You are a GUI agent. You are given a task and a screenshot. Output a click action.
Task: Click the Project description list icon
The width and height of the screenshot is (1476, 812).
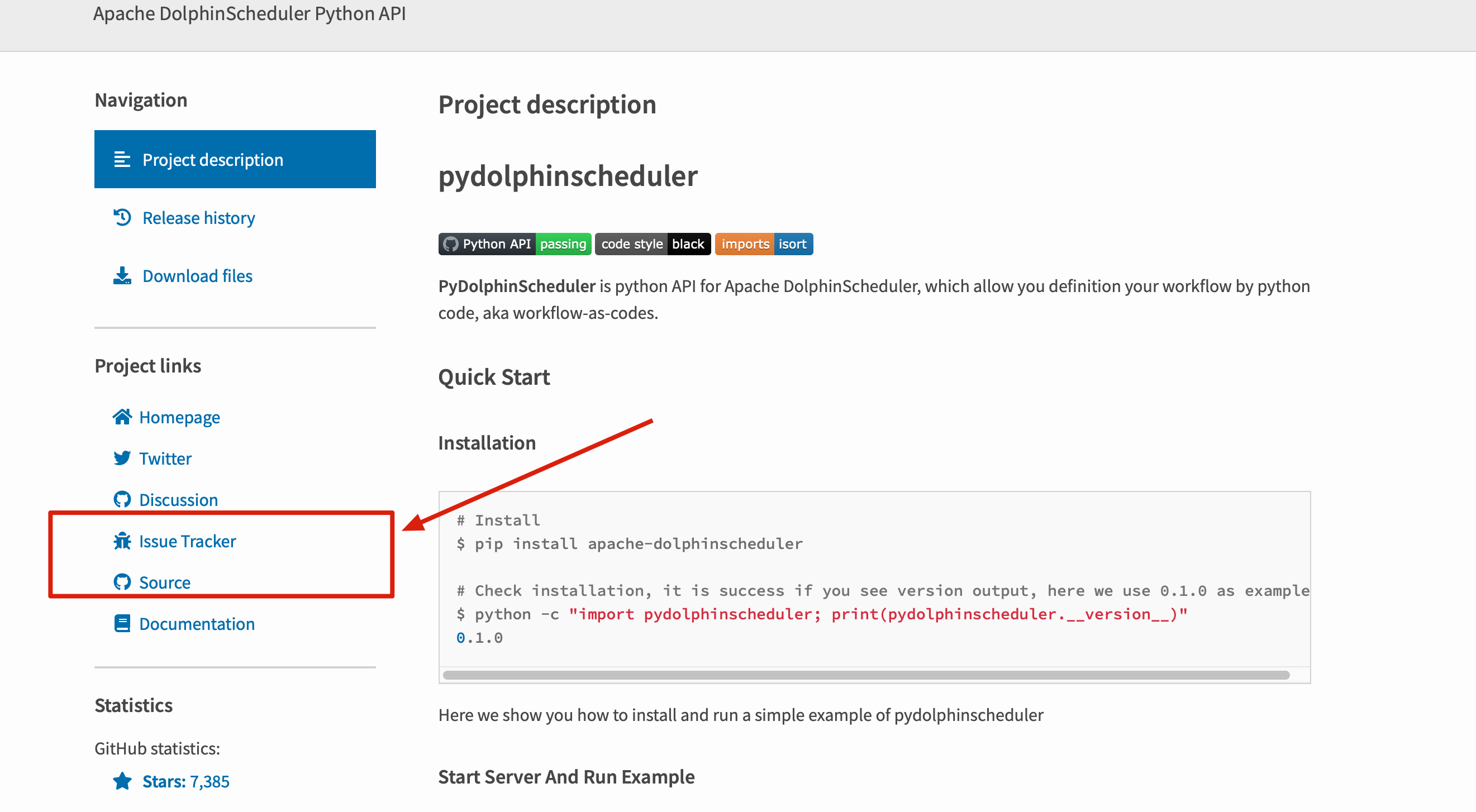pos(122,159)
